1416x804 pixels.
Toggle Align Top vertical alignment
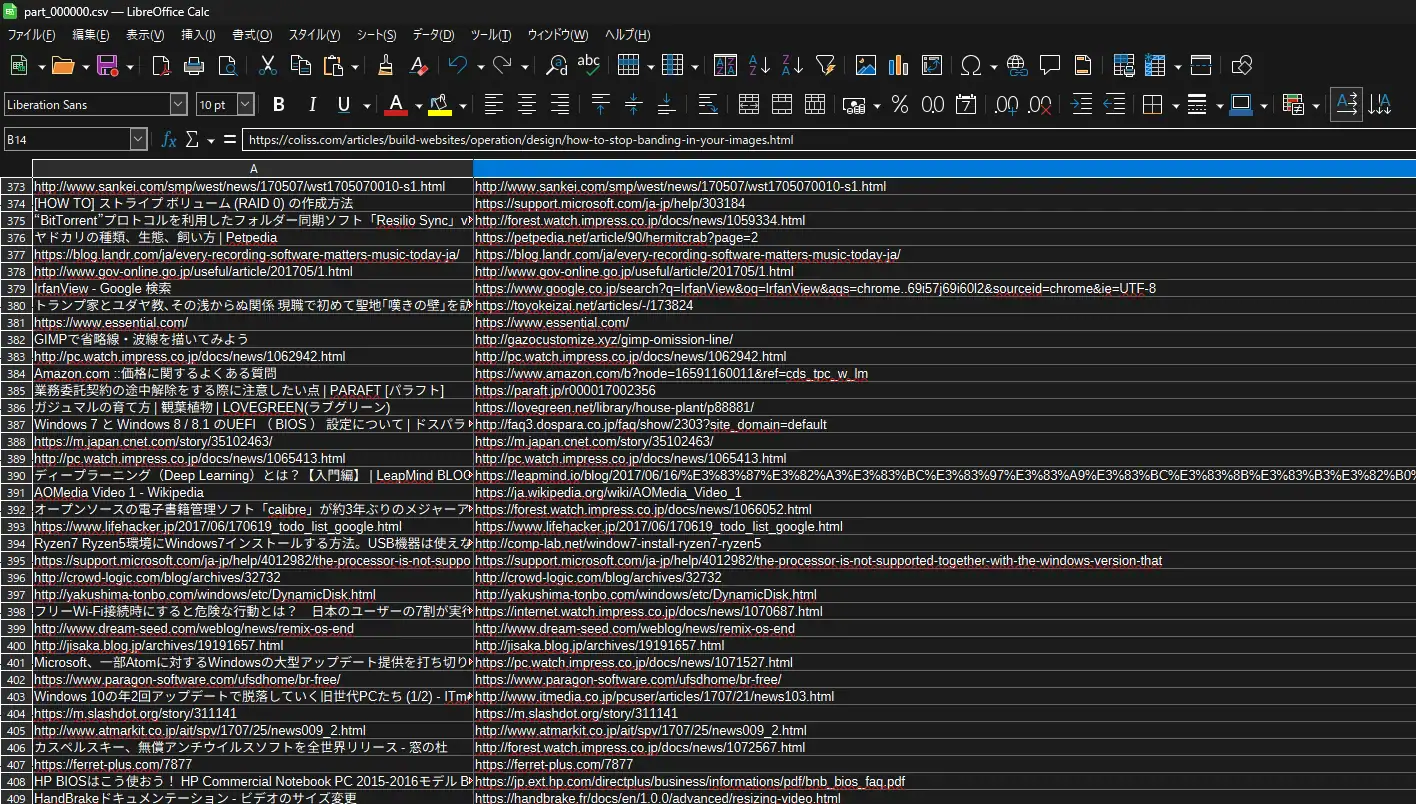[x=600, y=104]
